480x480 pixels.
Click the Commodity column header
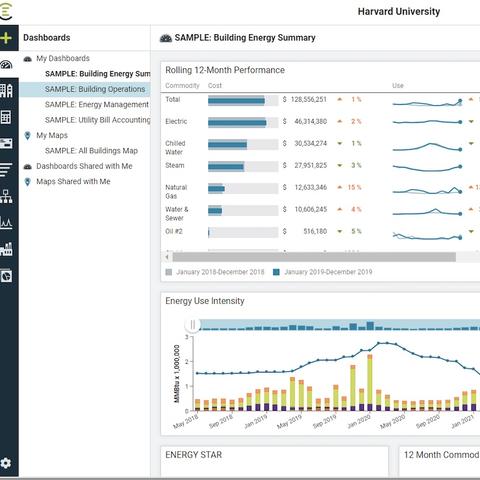click(x=182, y=86)
